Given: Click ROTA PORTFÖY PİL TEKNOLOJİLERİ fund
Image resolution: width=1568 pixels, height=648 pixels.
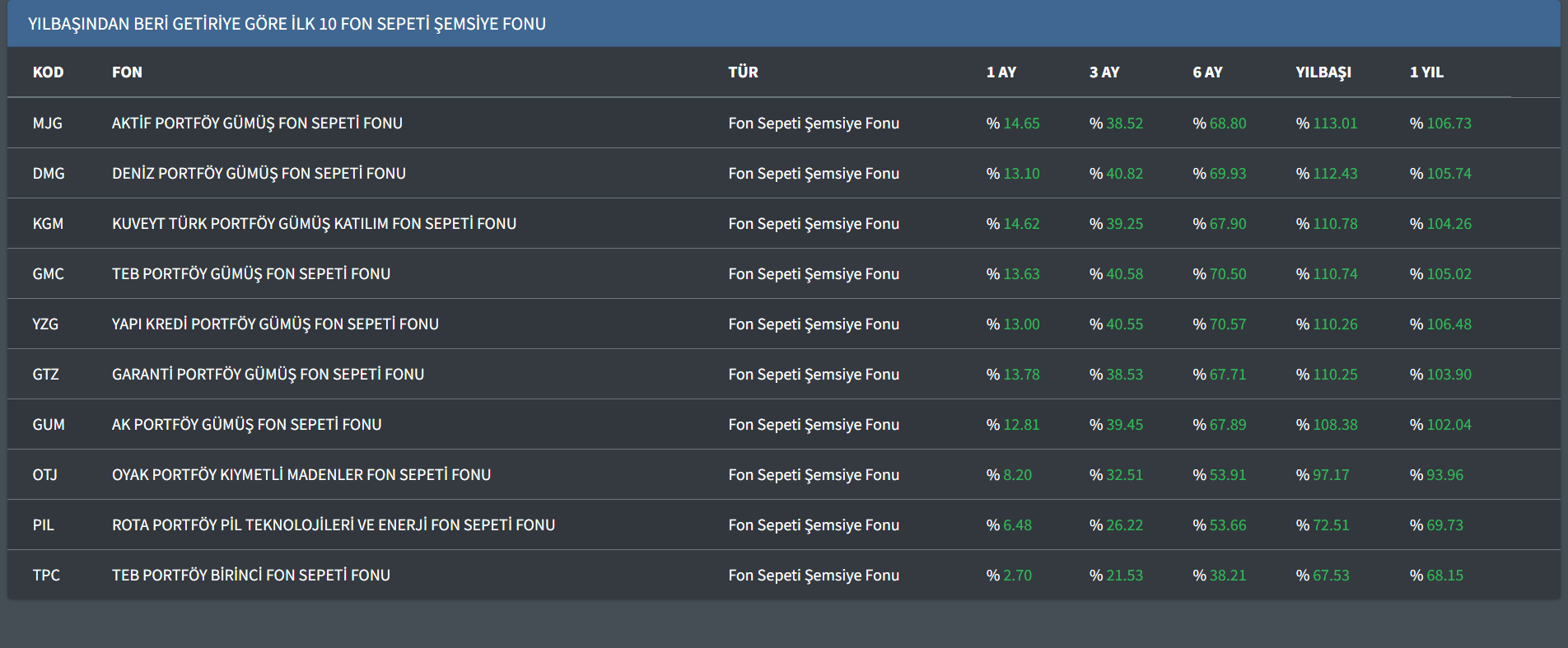Looking at the screenshot, I should [333, 525].
